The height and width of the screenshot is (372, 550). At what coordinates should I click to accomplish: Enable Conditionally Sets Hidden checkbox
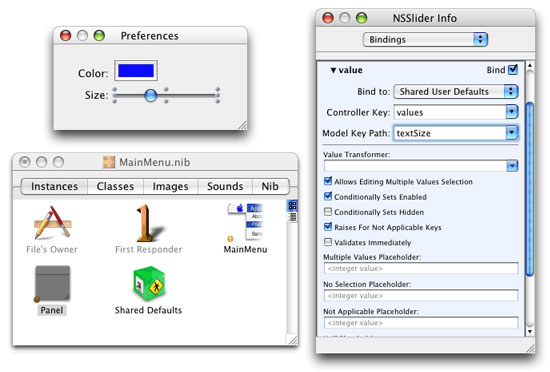[x=328, y=212]
